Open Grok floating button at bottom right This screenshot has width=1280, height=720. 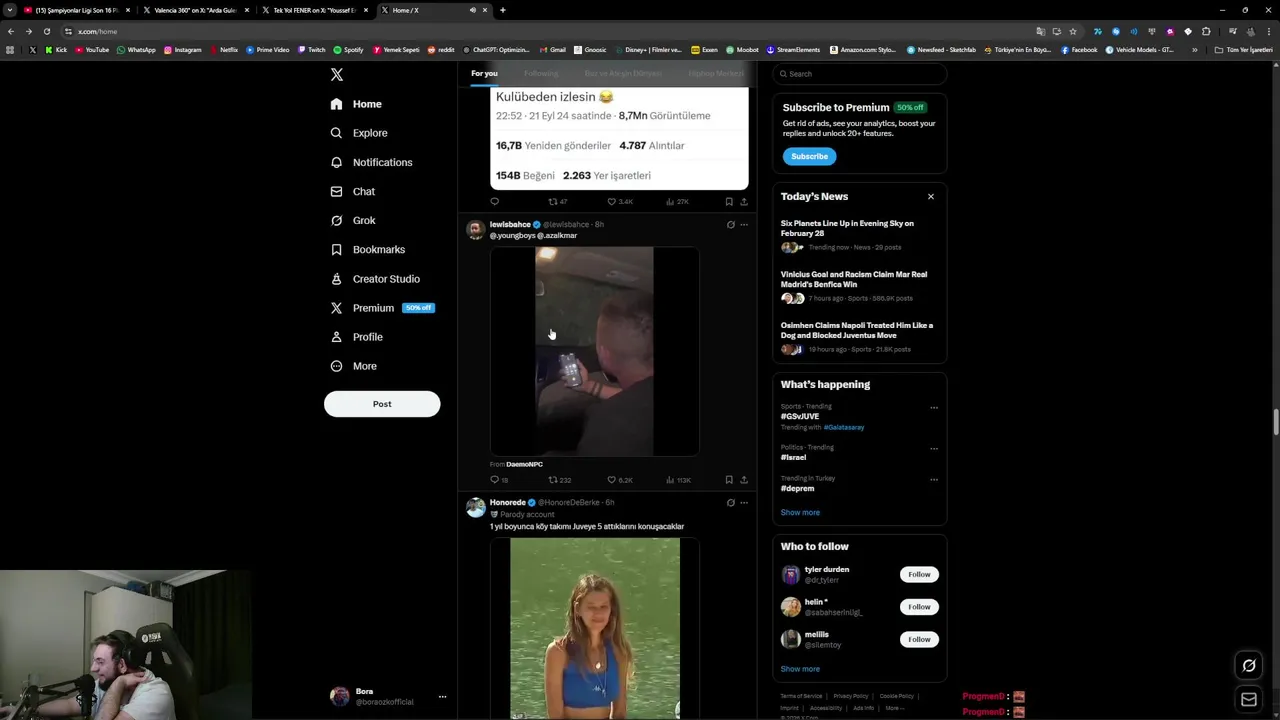tap(1249, 666)
